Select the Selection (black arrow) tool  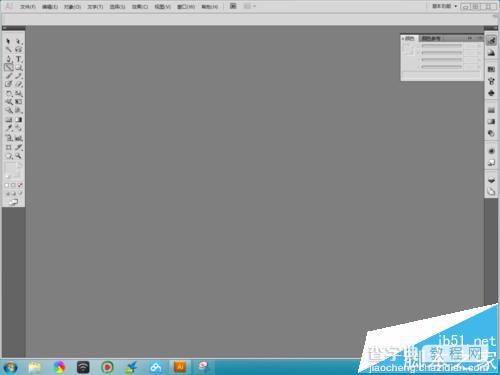point(9,41)
